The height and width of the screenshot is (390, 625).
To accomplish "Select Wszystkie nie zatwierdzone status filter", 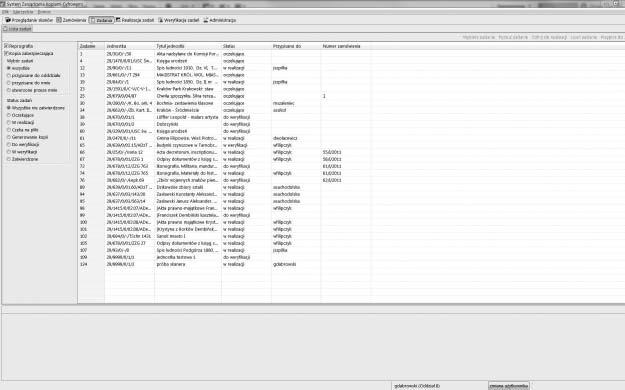I will coord(36,108).
